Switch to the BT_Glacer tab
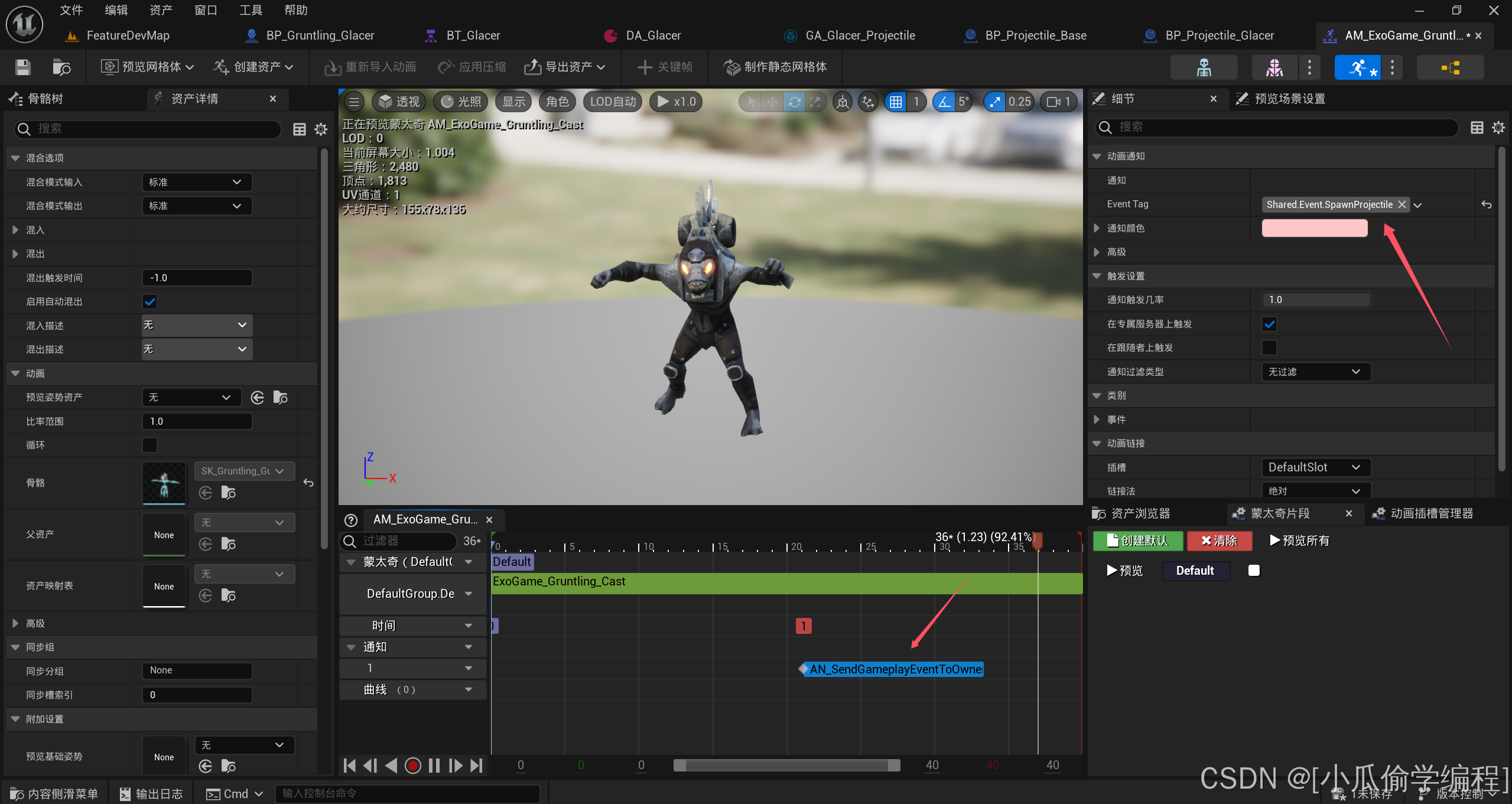 point(473,35)
